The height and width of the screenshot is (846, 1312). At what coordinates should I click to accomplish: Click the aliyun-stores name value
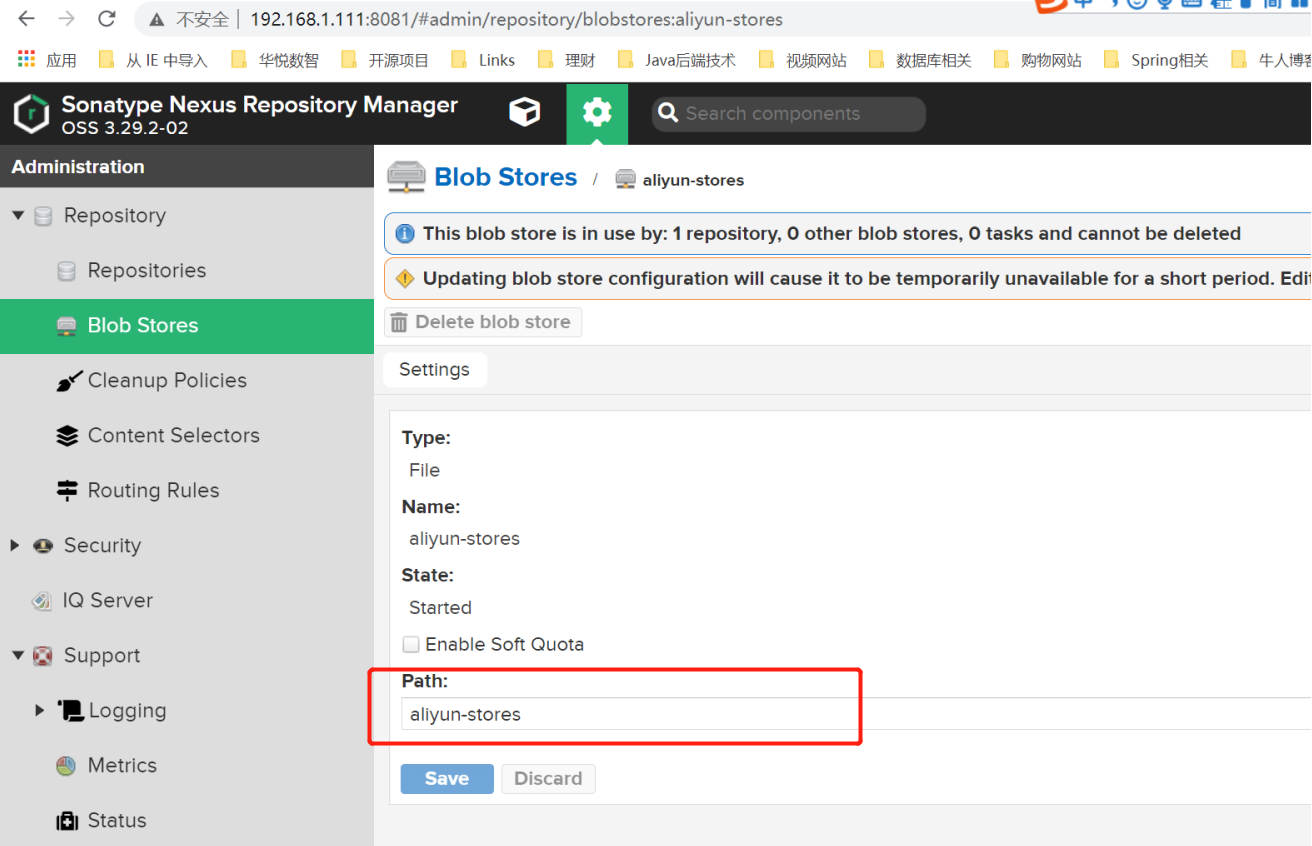[x=464, y=539]
